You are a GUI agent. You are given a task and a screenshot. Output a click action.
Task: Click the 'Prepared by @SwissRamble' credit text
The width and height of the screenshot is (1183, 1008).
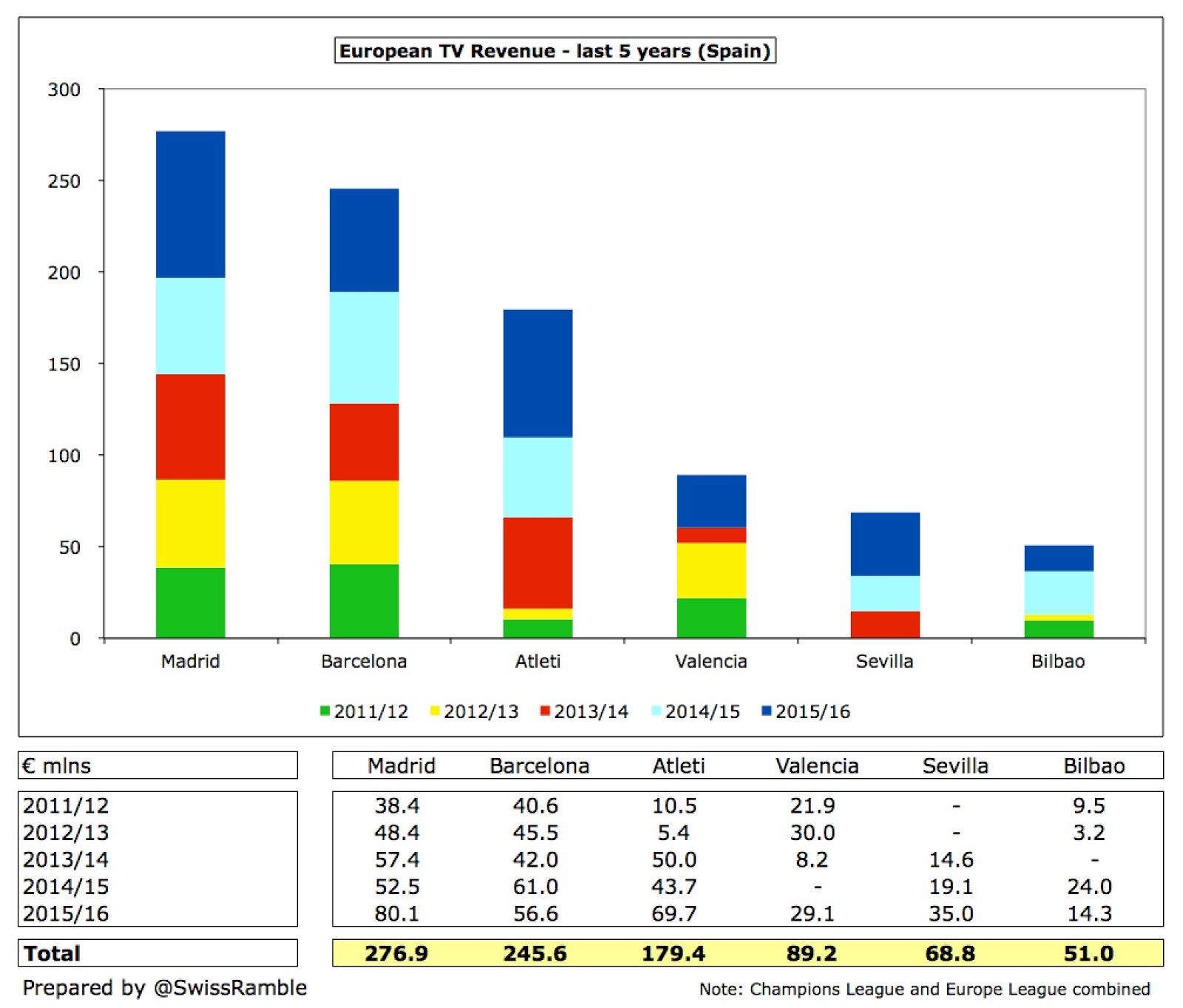click(x=165, y=988)
